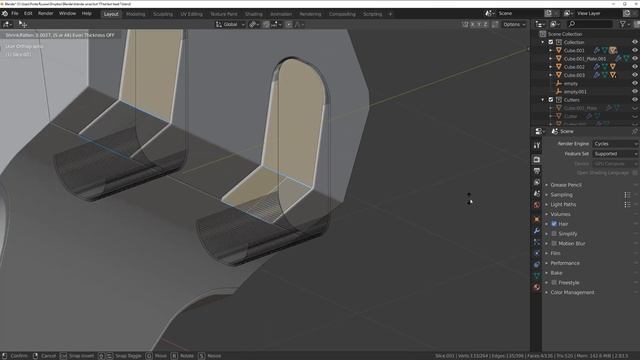Viewport: 640px width, 360px height.
Task: Click the Blender logo icon in menu bar
Action: pos(4,13)
